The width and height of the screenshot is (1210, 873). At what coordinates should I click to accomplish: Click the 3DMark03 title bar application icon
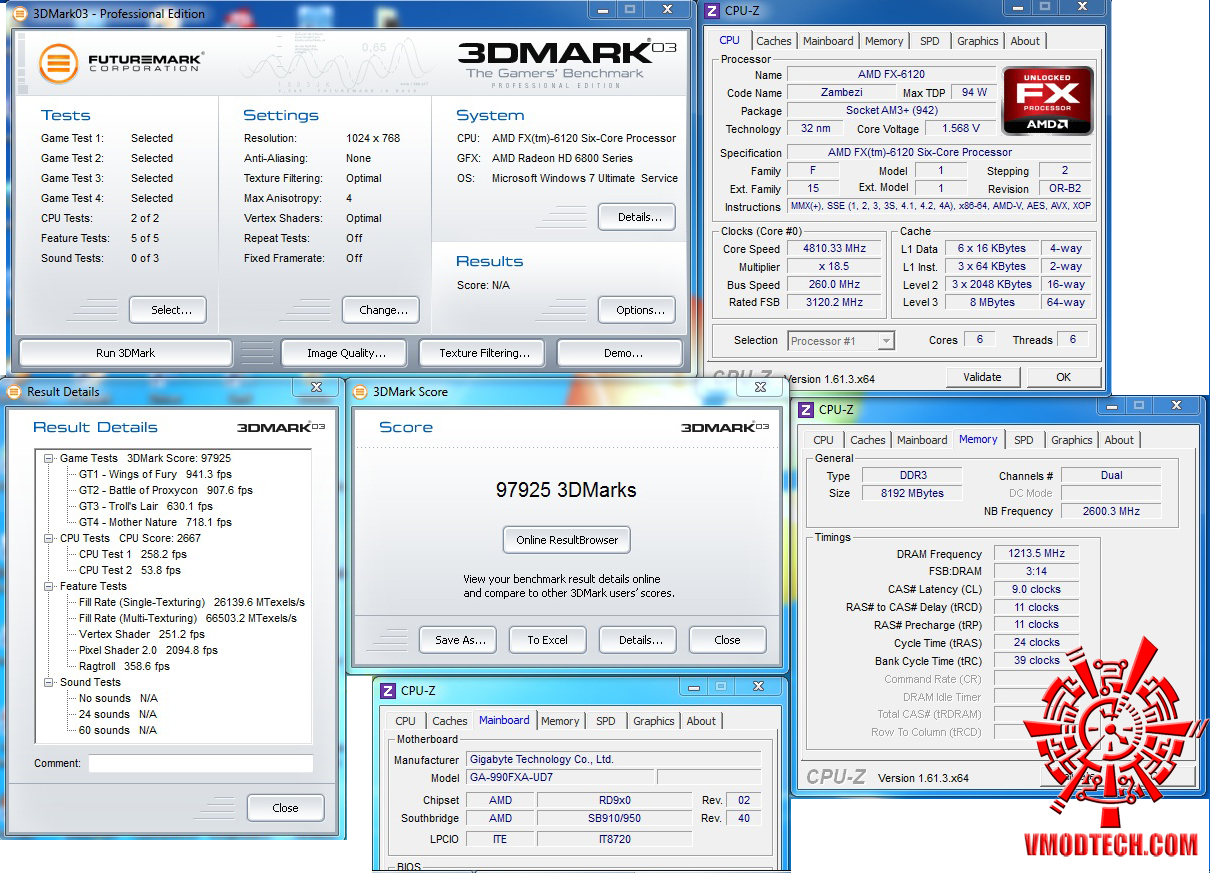click(18, 13)
